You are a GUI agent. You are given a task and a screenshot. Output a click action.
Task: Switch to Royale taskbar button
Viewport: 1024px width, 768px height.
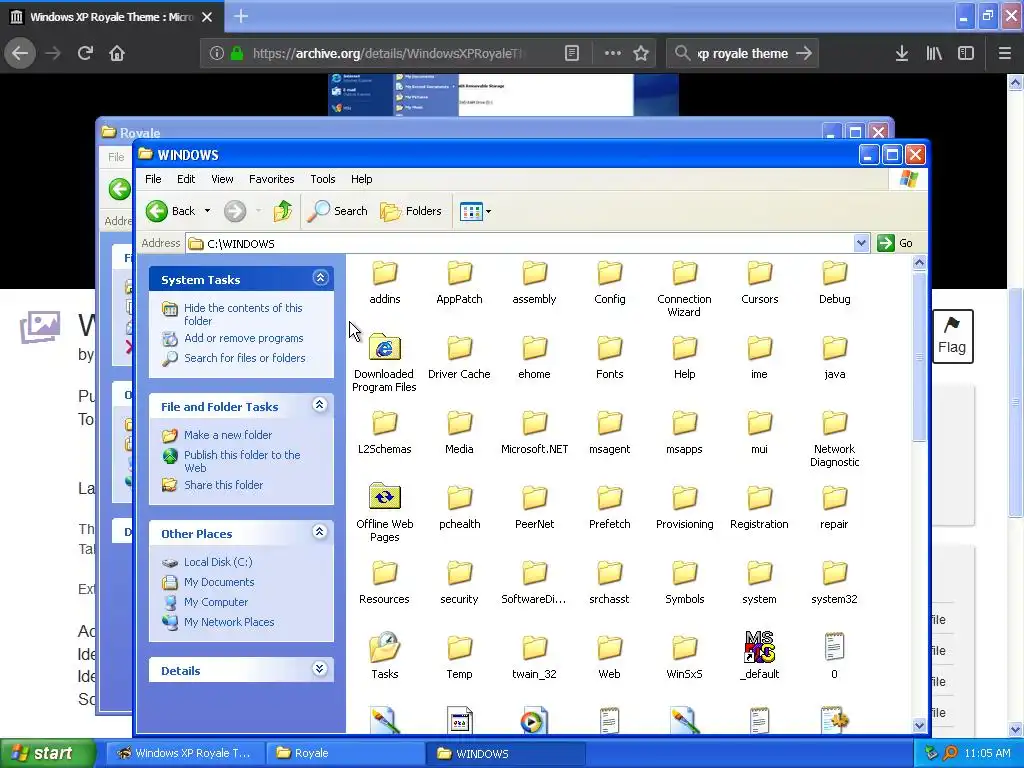coord(345,754)
